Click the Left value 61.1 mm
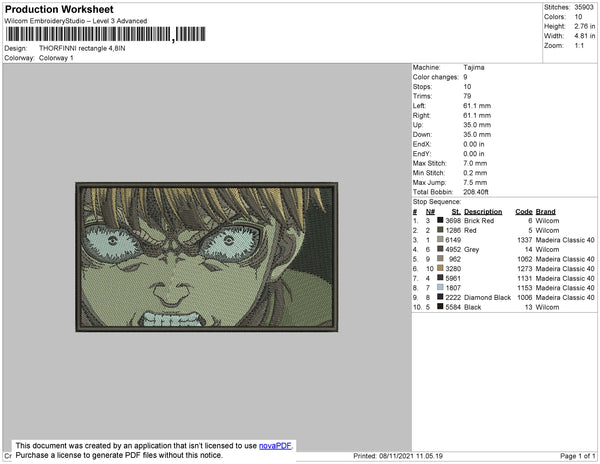Screen dimensions: 600x464 click(477, 106)
